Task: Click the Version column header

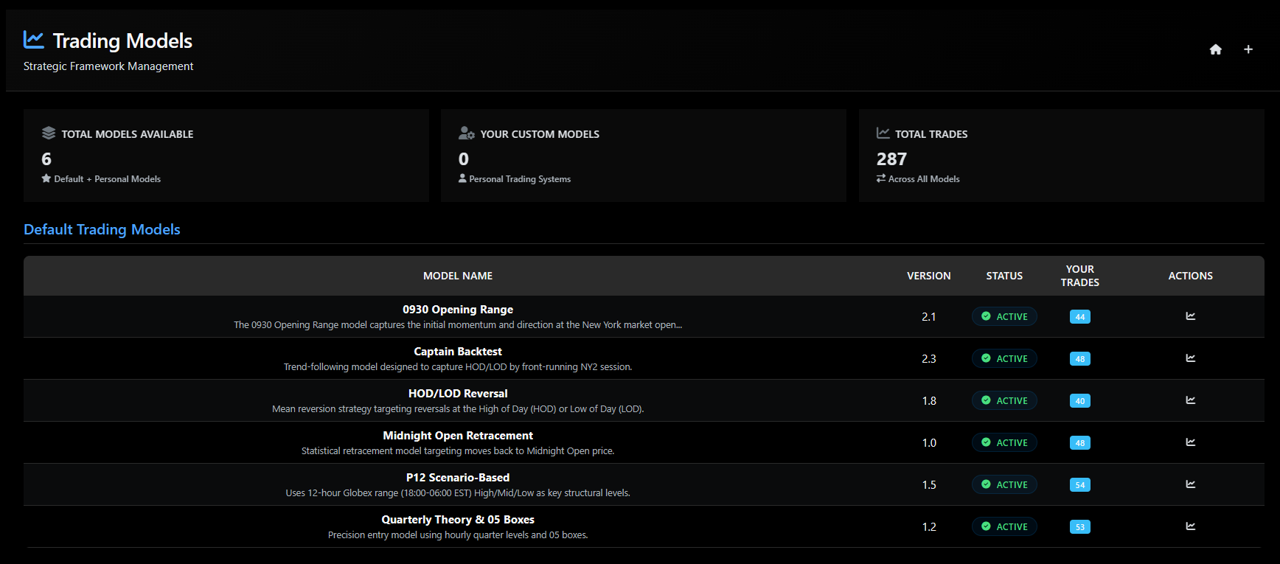Action: pos(929,276)
